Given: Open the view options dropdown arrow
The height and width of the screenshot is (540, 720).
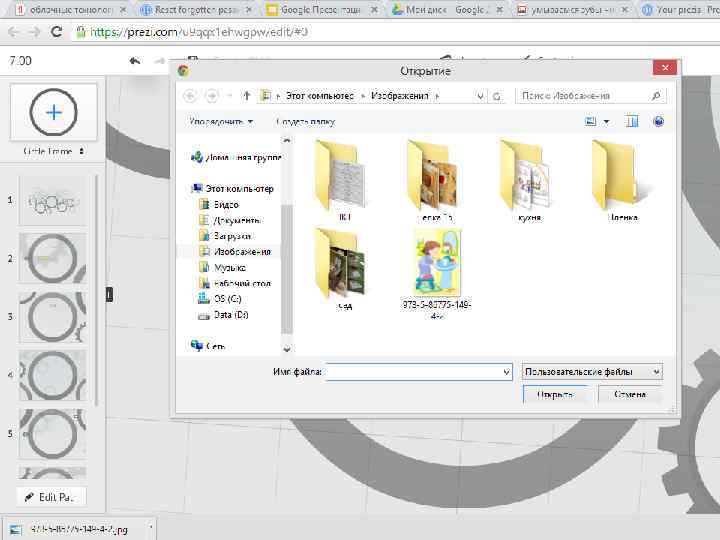Looking at the screenshot, I should coord(606,122).
